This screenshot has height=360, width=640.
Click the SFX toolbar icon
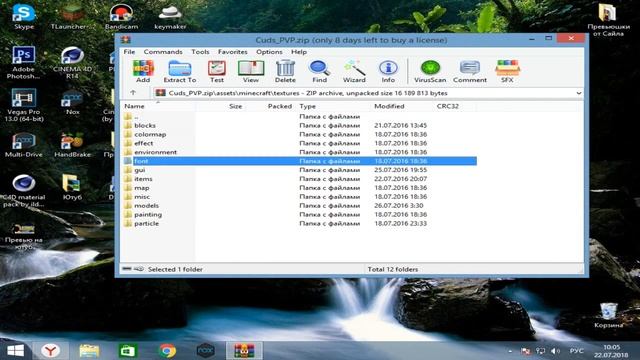pyautogui.click(x=507, y=71)
